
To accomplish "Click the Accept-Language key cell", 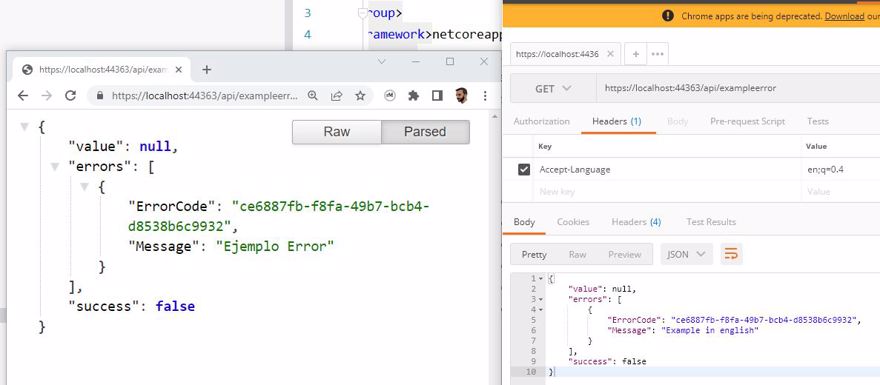I will 667,169.
